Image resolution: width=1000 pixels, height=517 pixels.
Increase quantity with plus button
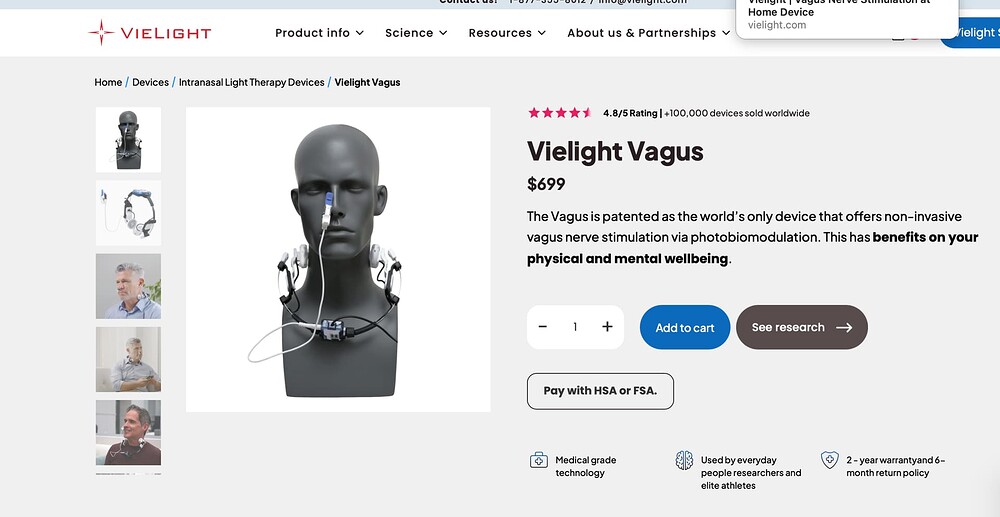coord(607,327)
